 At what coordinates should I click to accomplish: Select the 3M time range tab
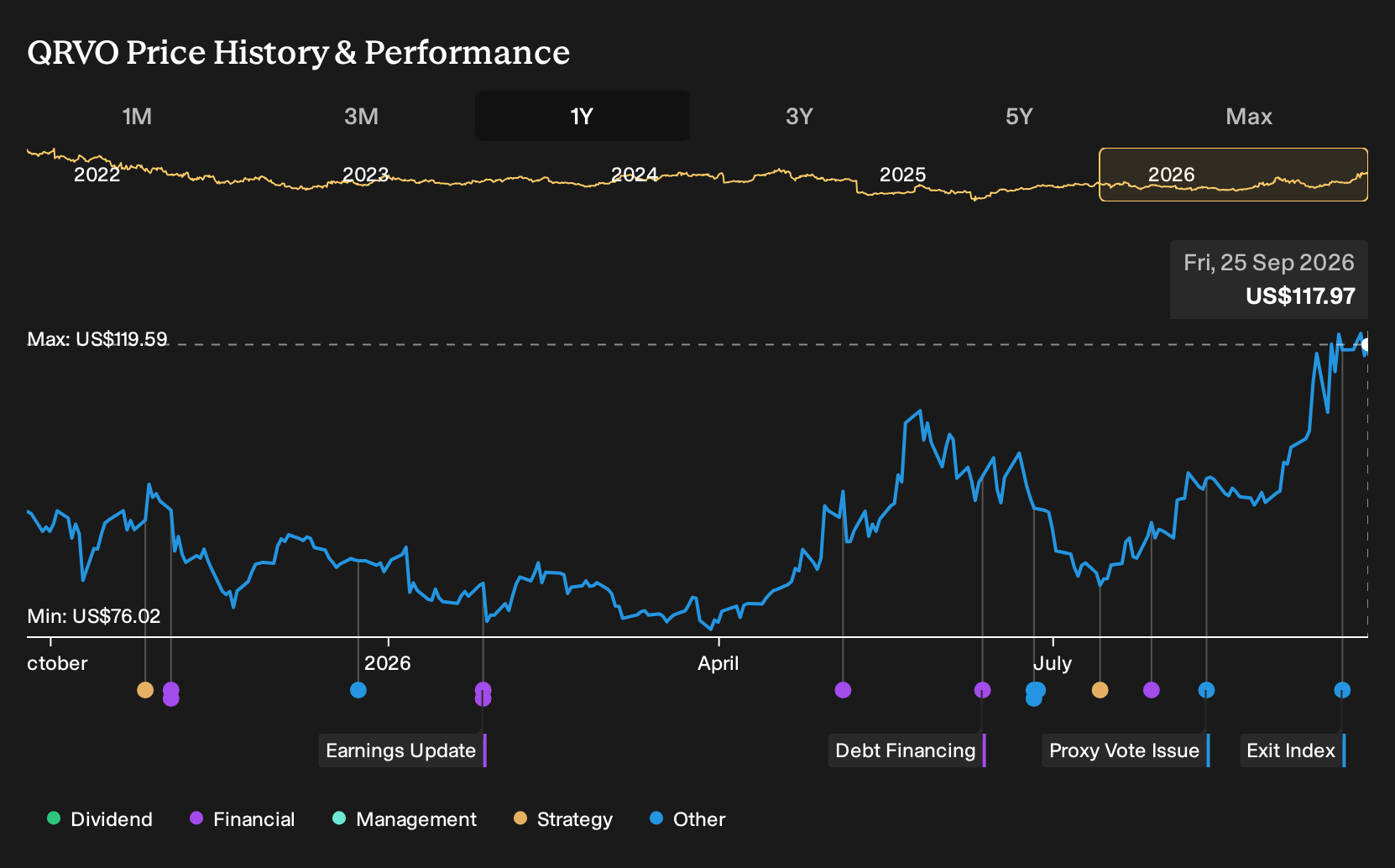(x=361, y=116)
